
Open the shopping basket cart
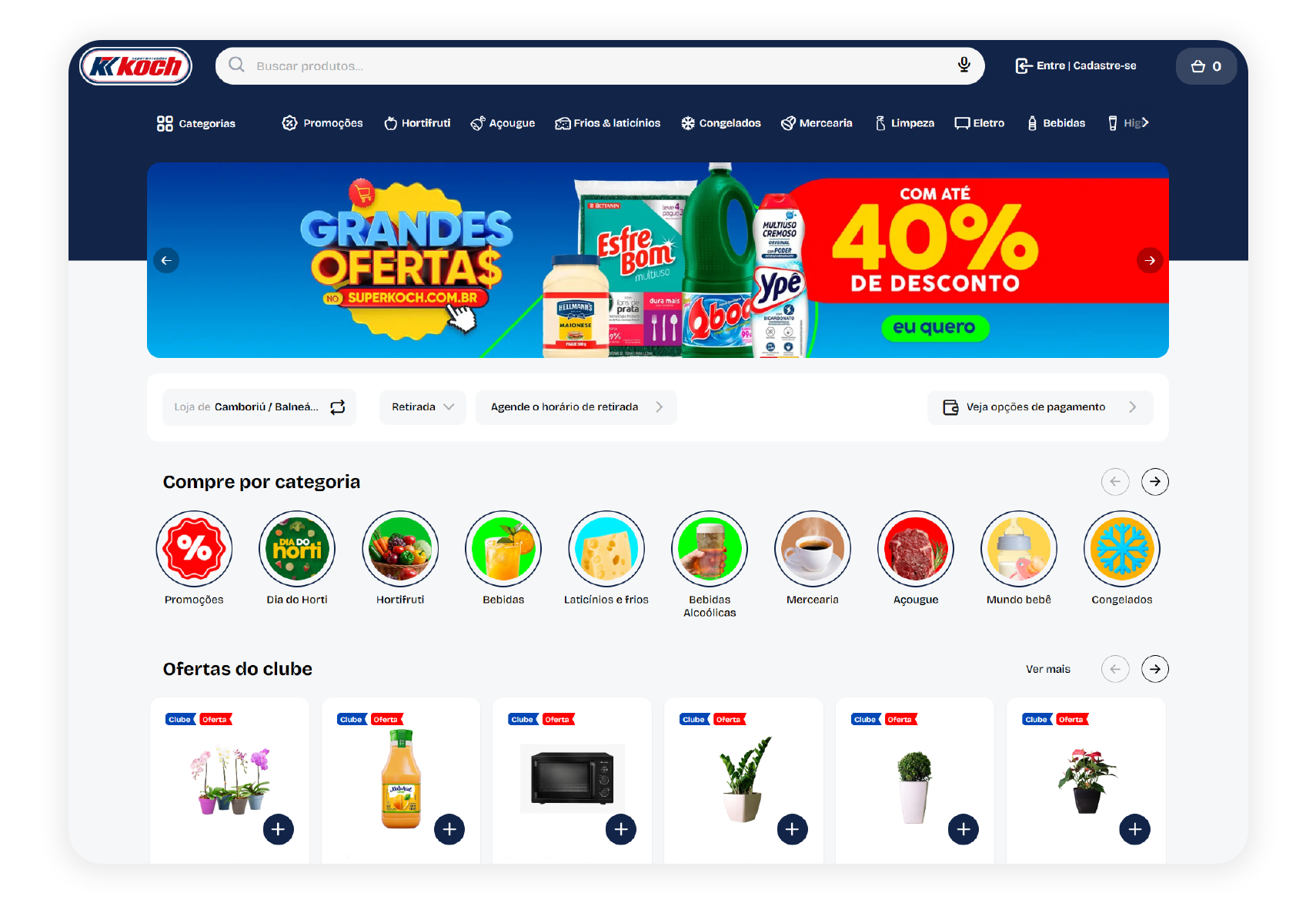click(1206, 66)
